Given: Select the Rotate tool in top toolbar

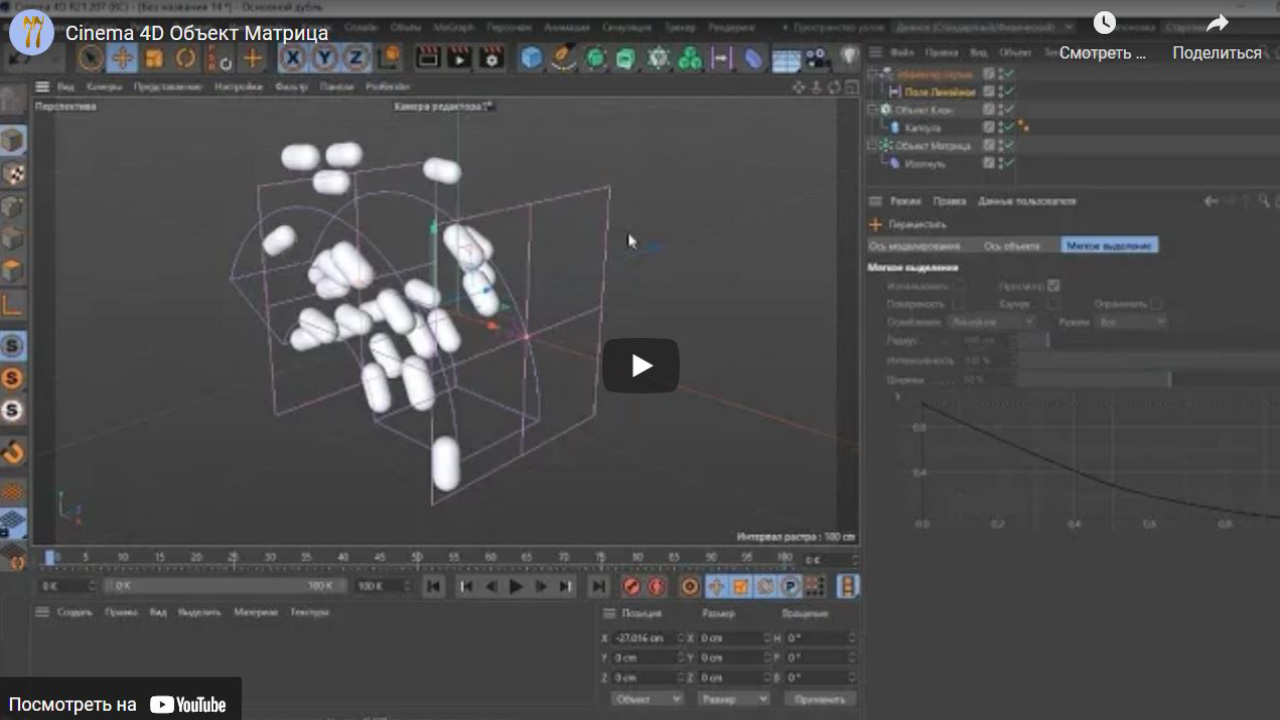Looking at the screenshot, I should coord(186,58).
